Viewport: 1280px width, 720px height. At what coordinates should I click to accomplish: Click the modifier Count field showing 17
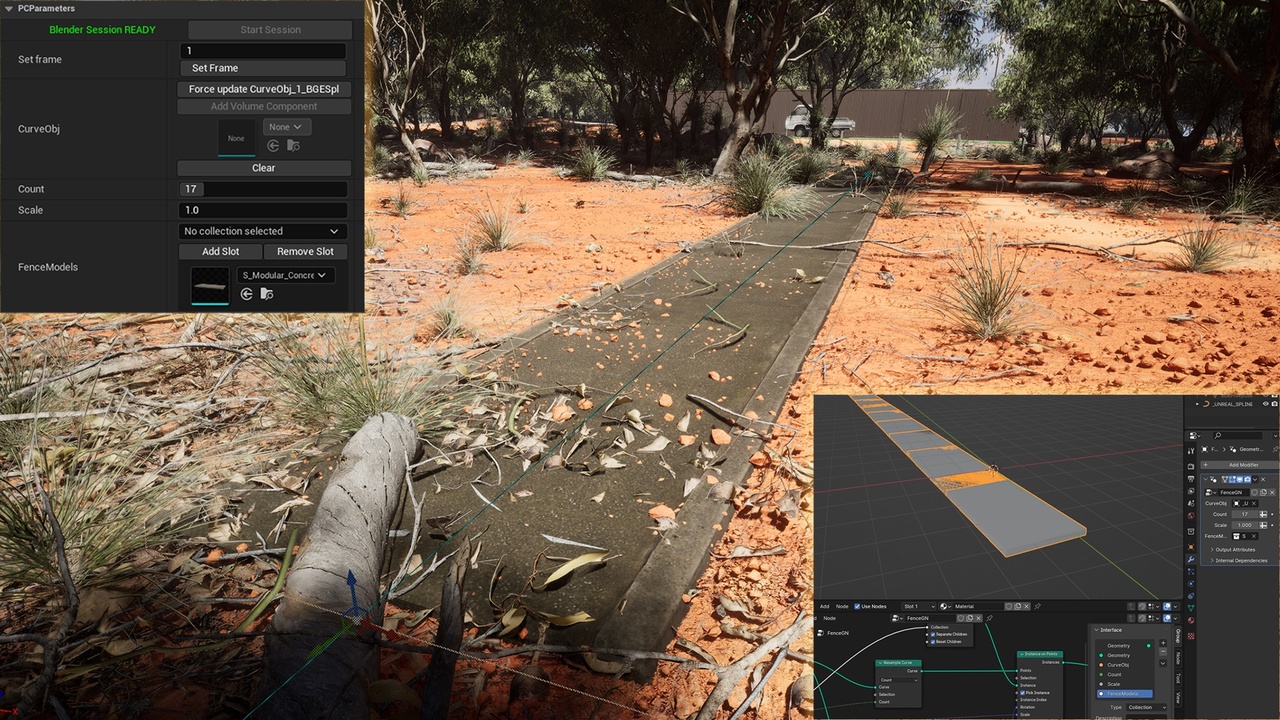(1245, 514)
